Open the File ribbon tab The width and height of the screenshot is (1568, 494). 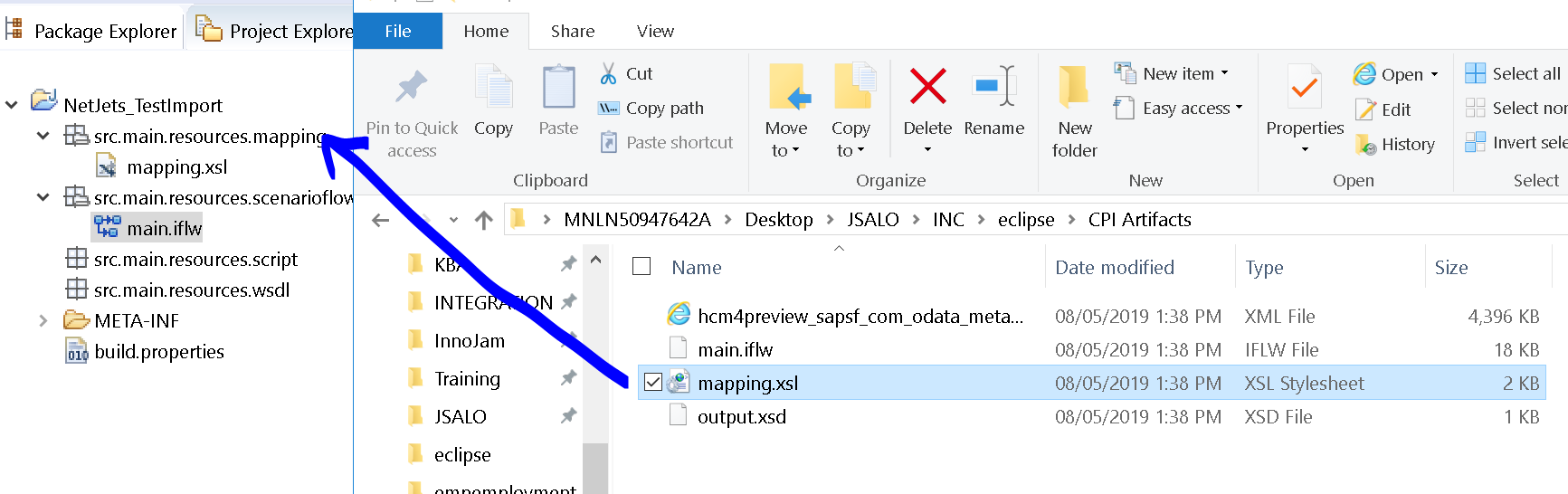(398, 31)
